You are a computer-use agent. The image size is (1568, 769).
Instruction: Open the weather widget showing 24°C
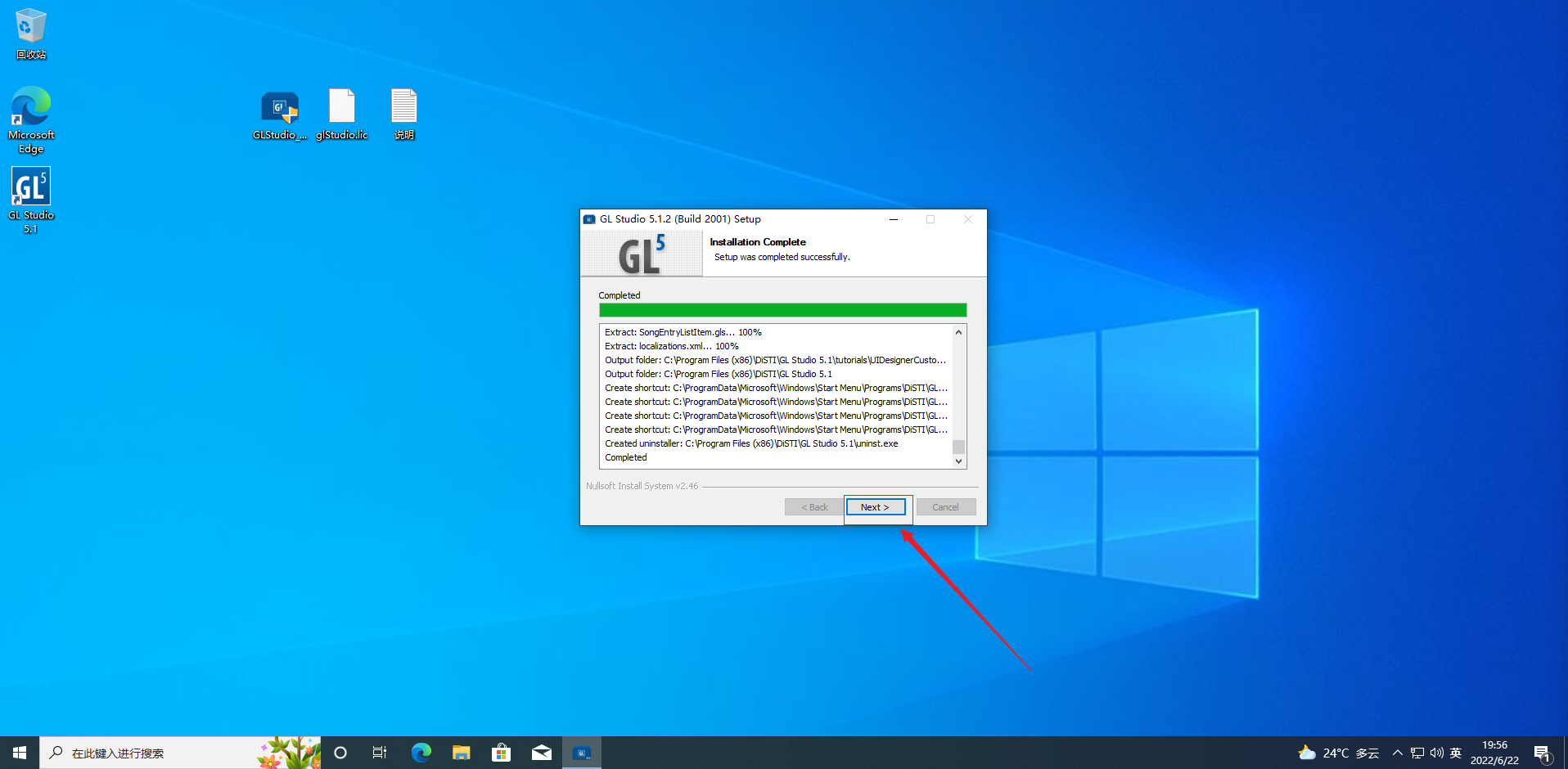(1339, 753)
